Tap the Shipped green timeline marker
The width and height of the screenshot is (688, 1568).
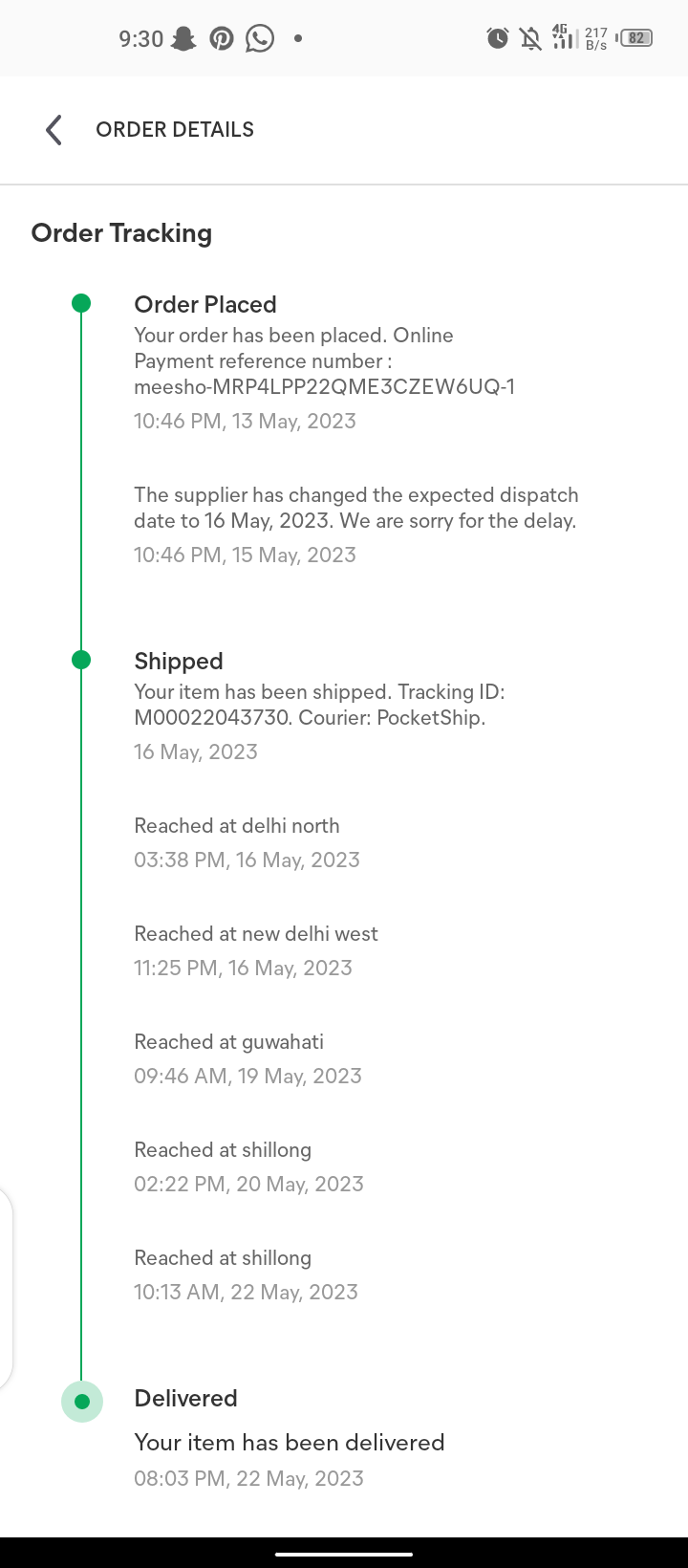tap(81, 660)
